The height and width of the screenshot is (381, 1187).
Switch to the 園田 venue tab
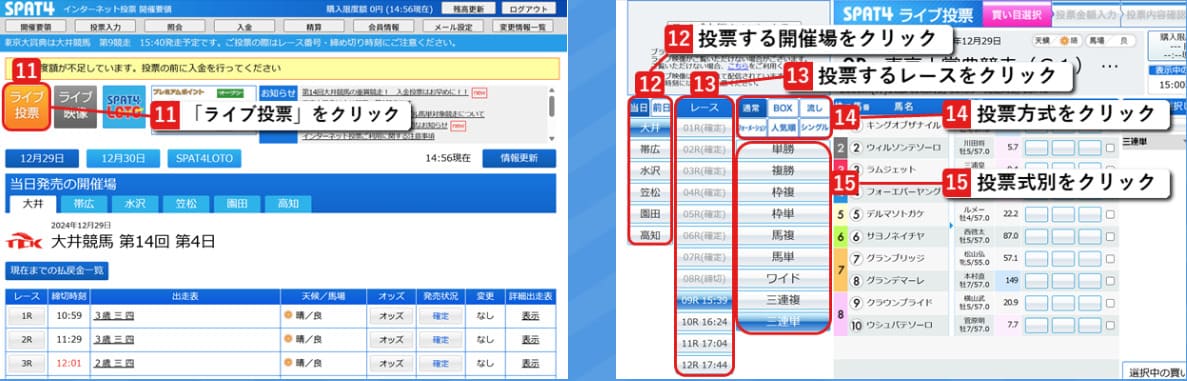pyautogui.click(x=237, y=203)
